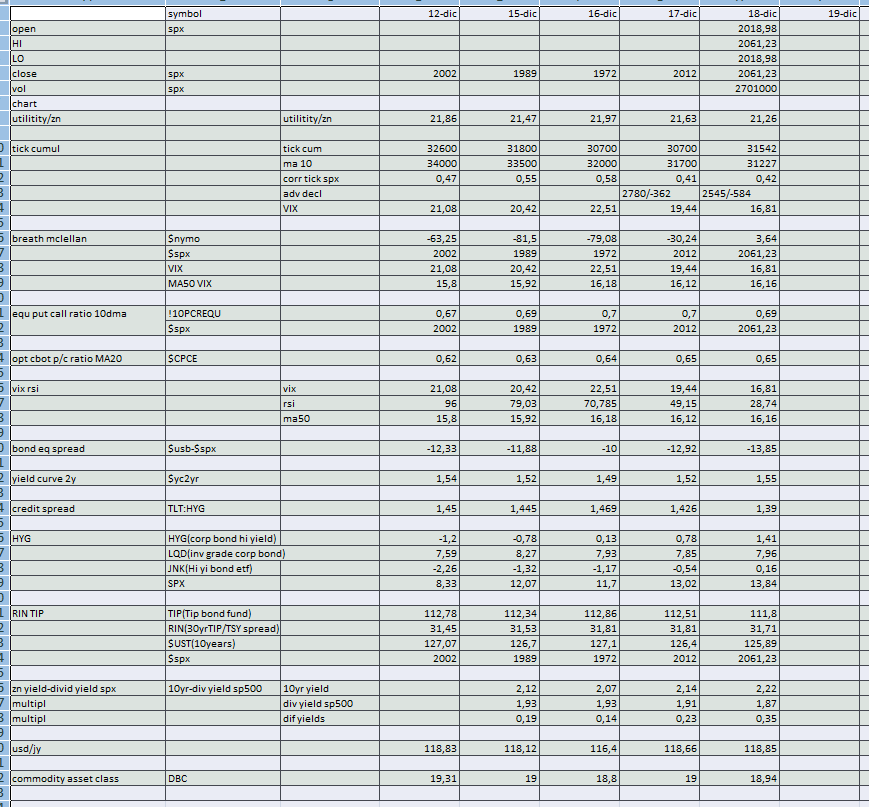Select the 'adv decl' label cell
The width and height of the screenshot is (869, 807).
330,193
